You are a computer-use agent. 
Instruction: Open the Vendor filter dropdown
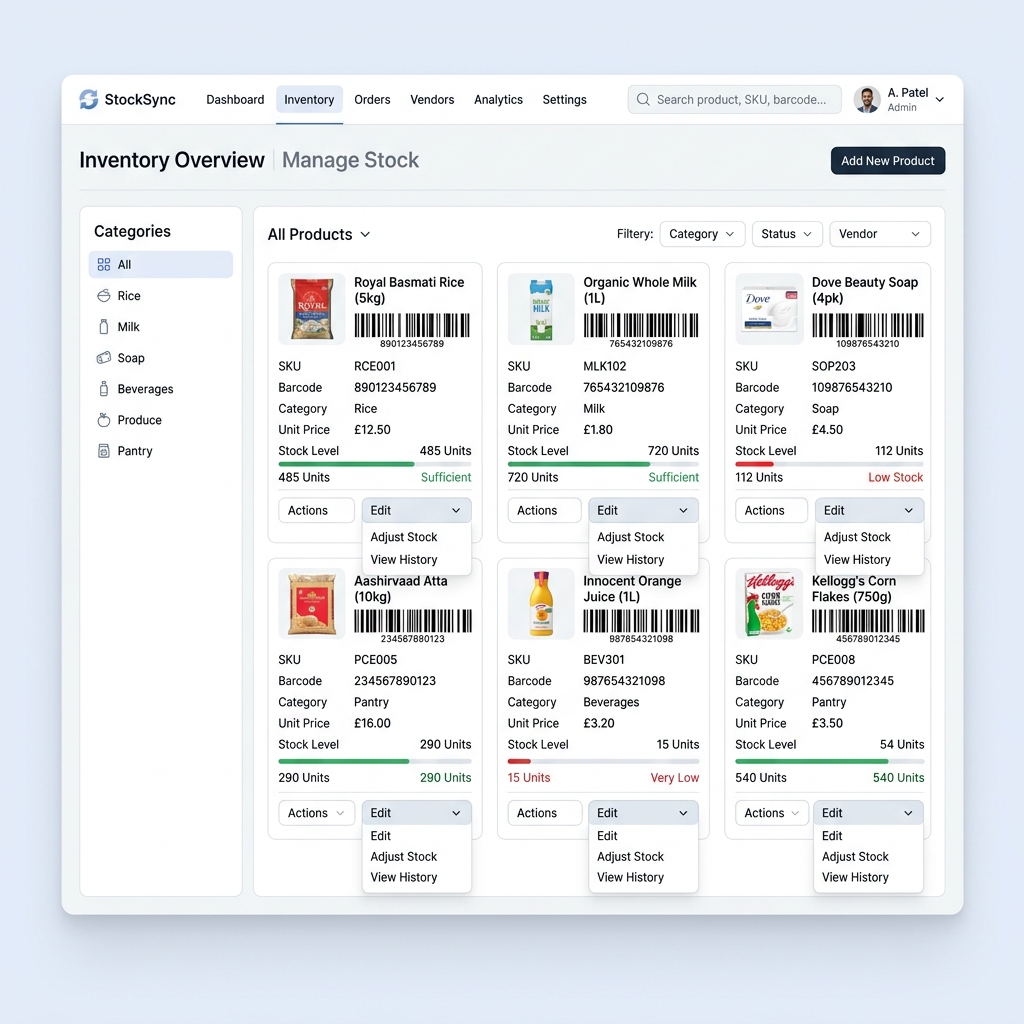[880, 234]
